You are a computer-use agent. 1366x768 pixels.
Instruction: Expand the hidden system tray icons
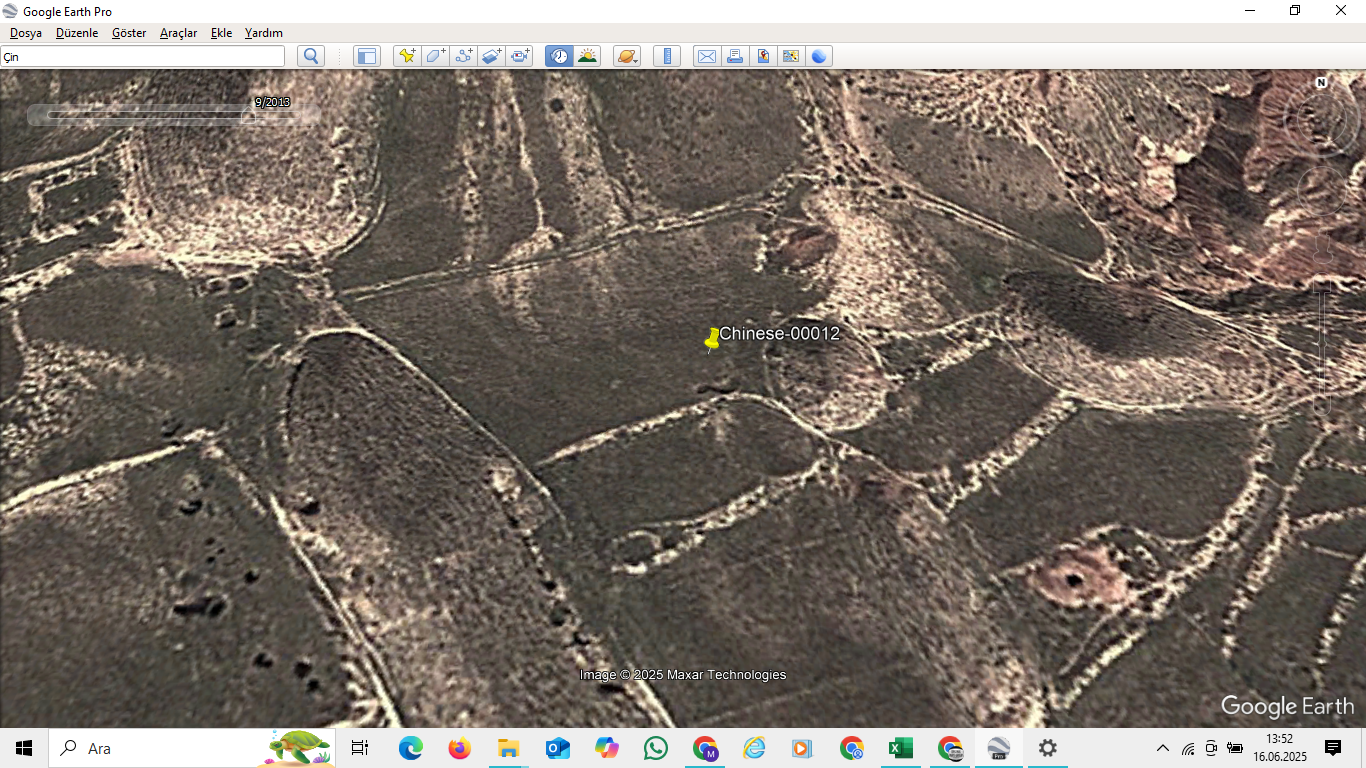[x=1162, y=748]
